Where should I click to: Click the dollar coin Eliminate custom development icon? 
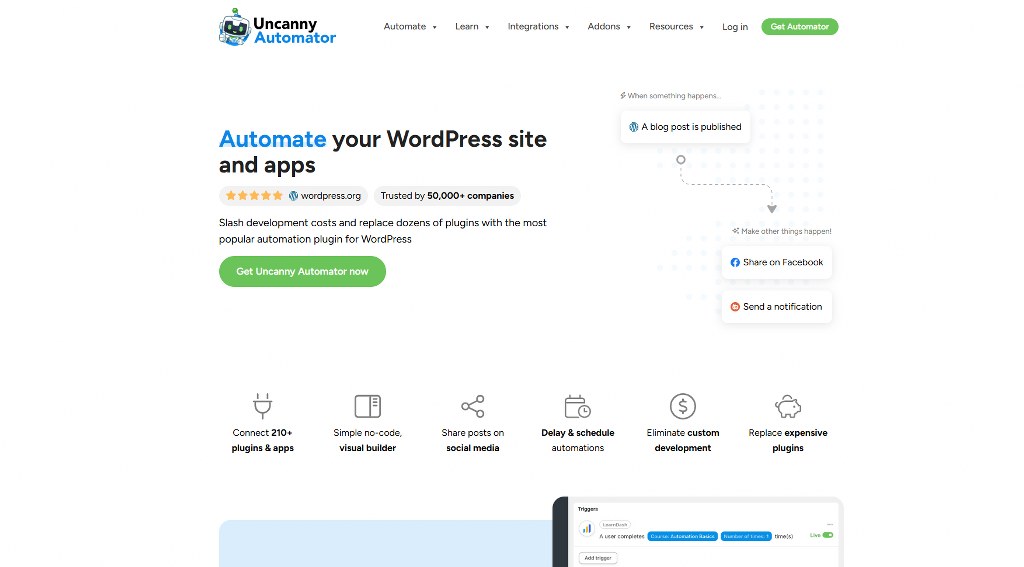click(683, 406)
